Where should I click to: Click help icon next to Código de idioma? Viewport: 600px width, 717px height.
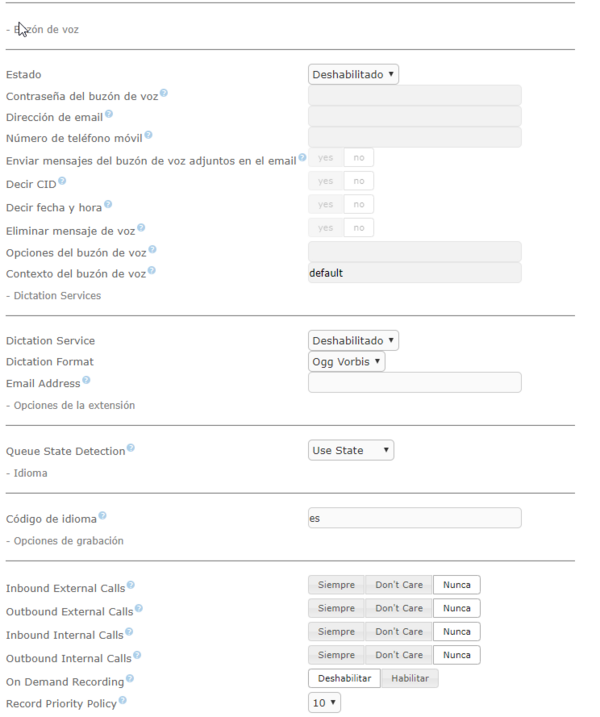coord(102,516)
